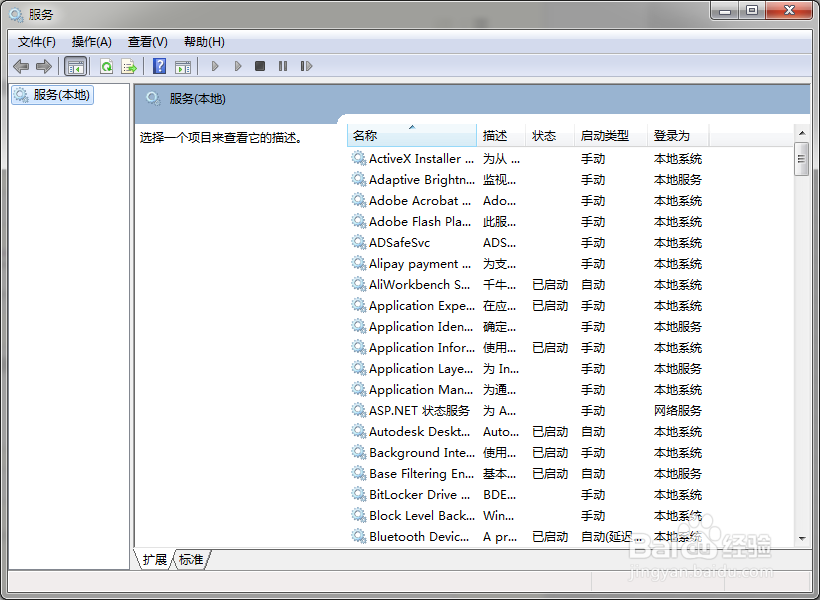Refresh the services list using refresh icon
The image size is (820, 600).
pyautogui.click(x=107, y=66)
